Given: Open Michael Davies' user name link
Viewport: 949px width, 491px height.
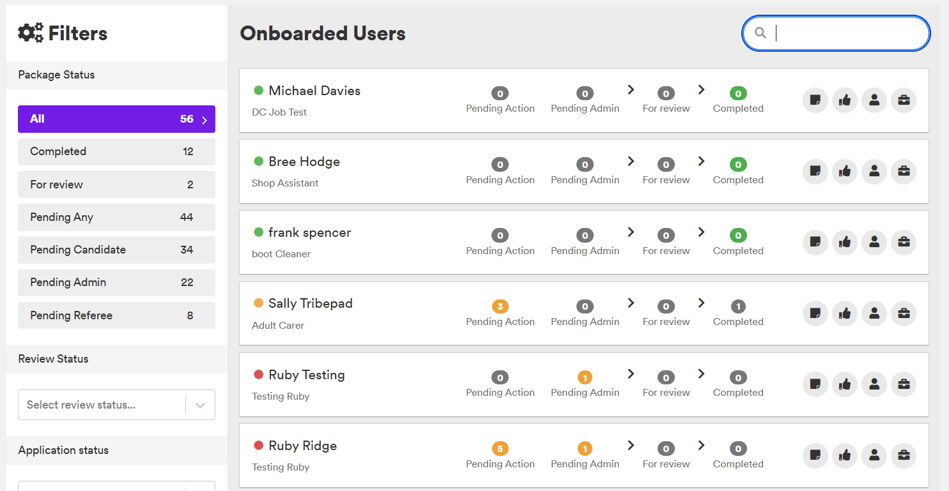Looking at the screenshot, I should coord(315,91).
